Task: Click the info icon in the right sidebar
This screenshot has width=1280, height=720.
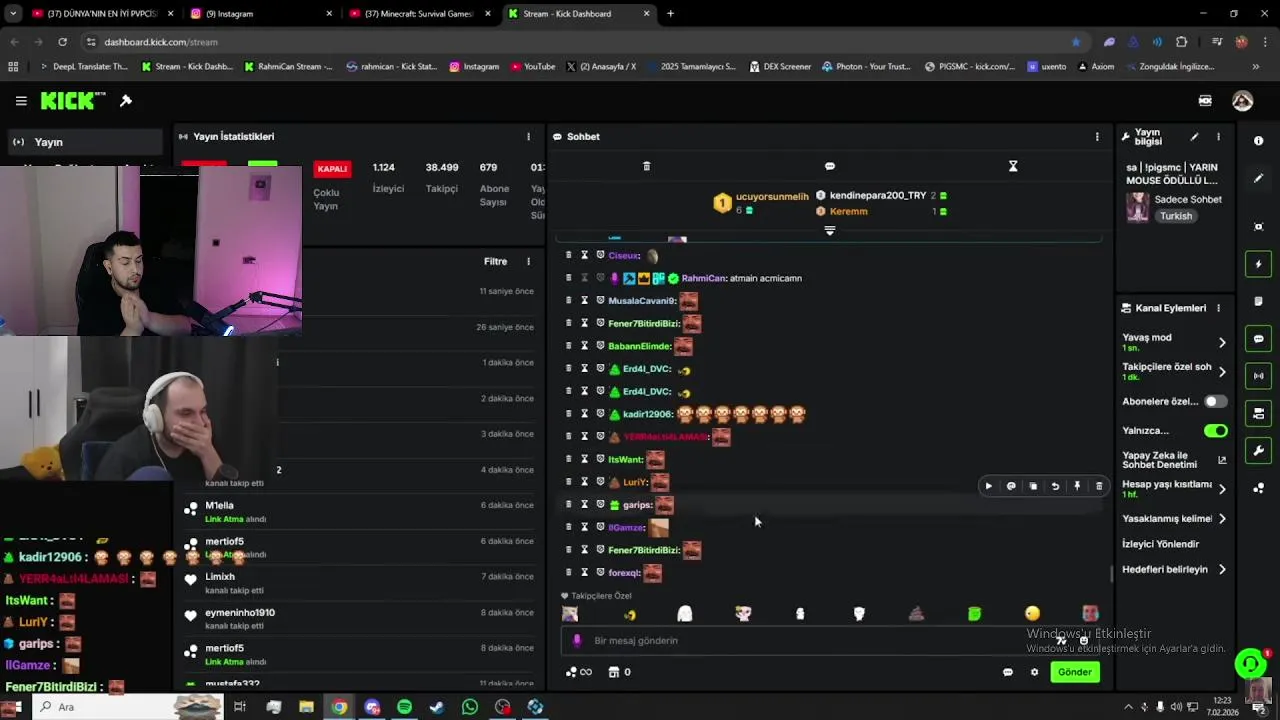Action: (x=1258, y=141)
